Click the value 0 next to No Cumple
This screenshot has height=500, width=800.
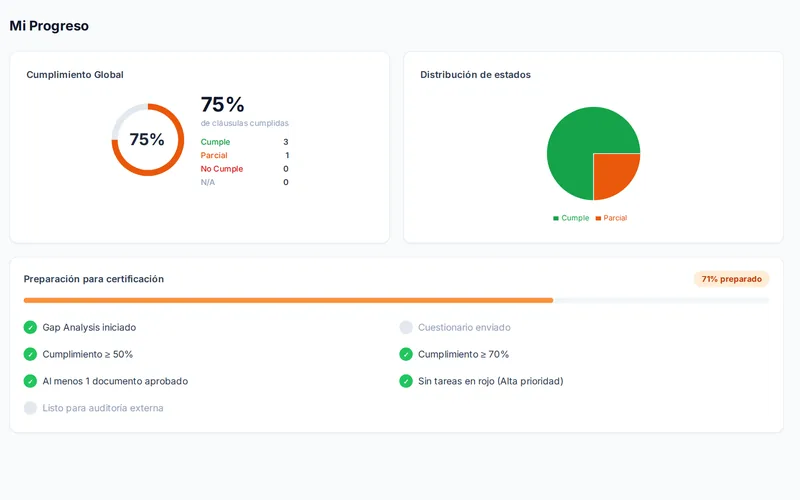(x=286, y=169)
